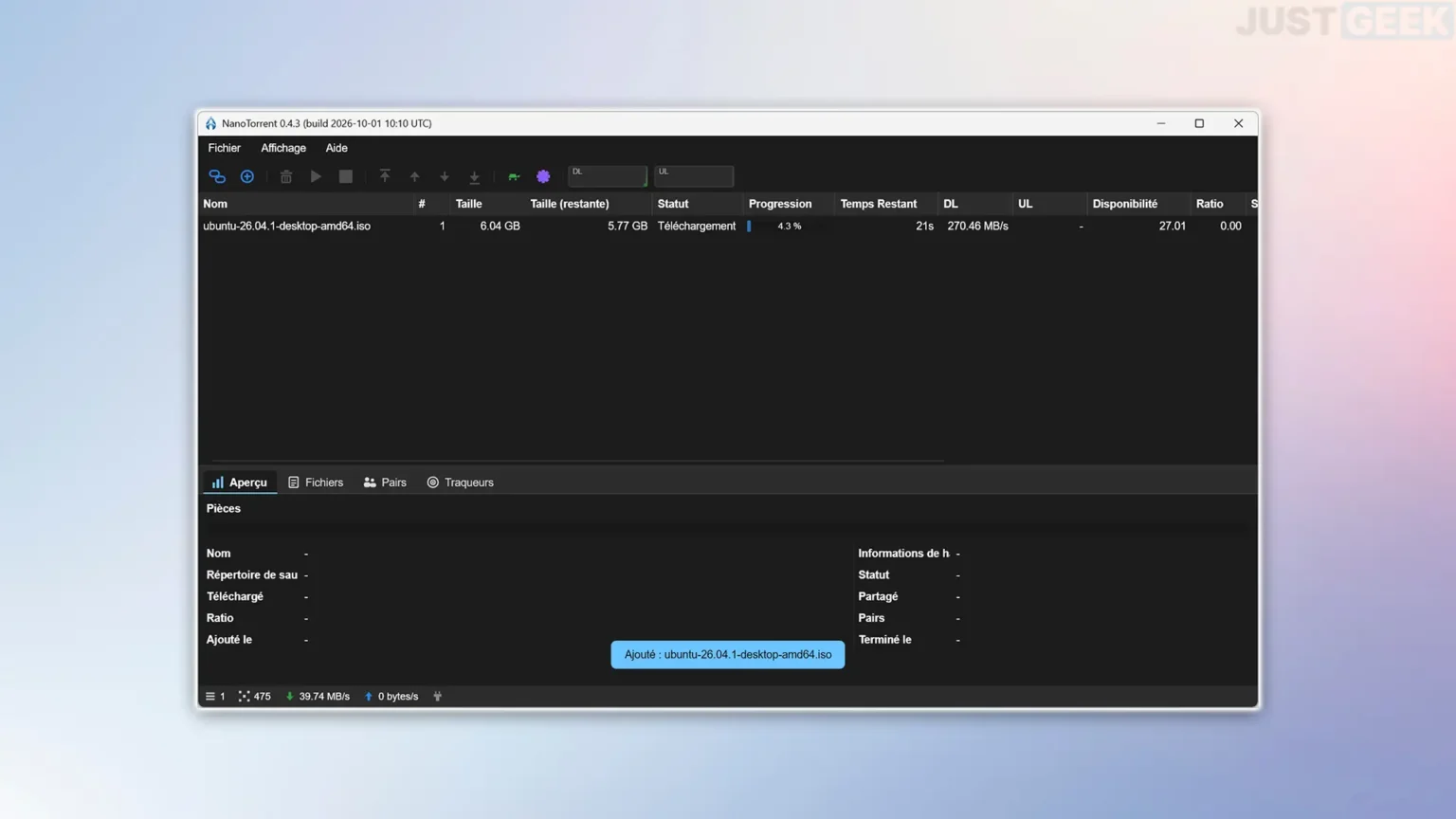The height and width of the screenshot is (819, 1456).
Task: Open settings with the purple gear icon
Action: coord(543,176)
